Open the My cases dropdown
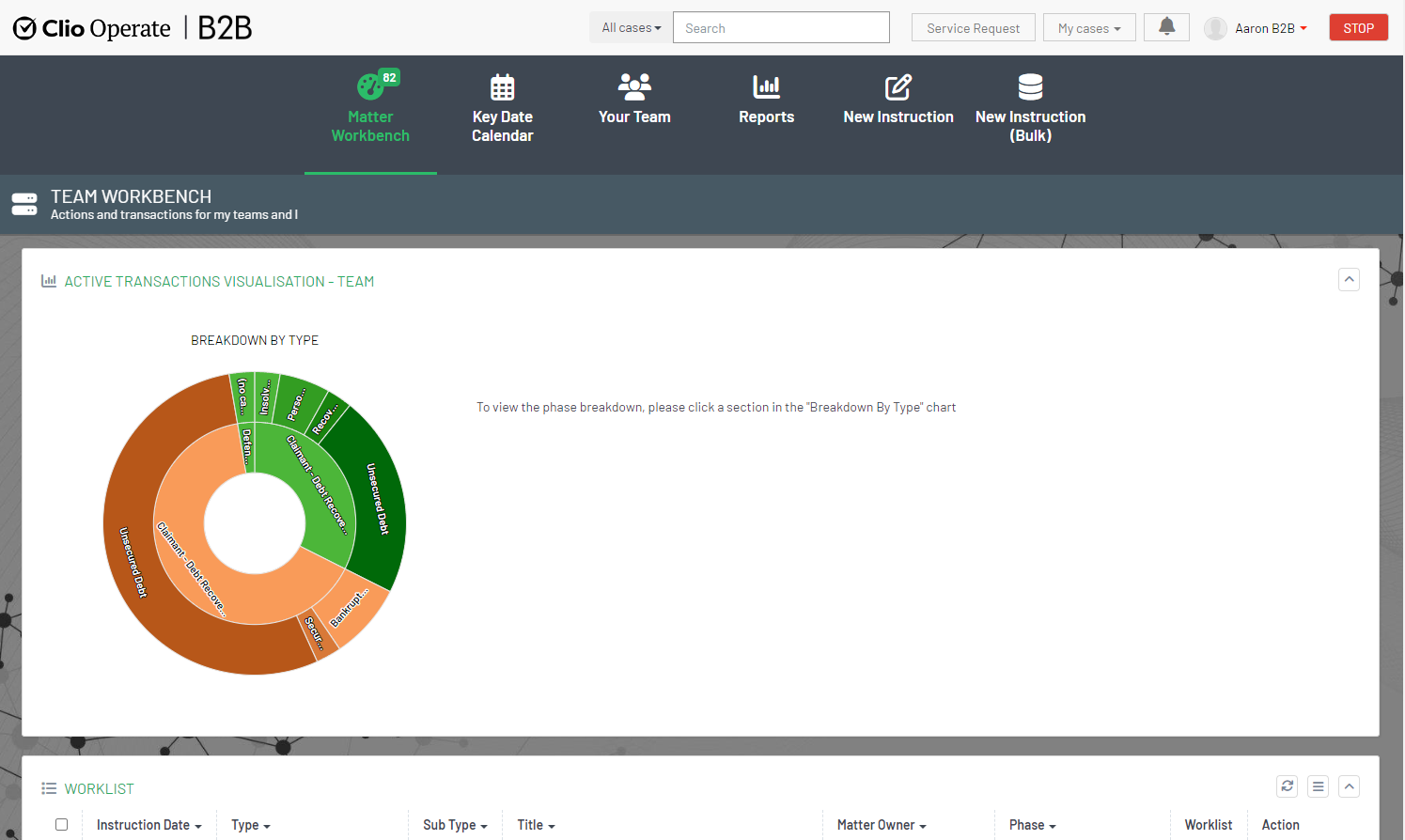The width and height of the screenshot is (1405, 840). coord(1088,28)
